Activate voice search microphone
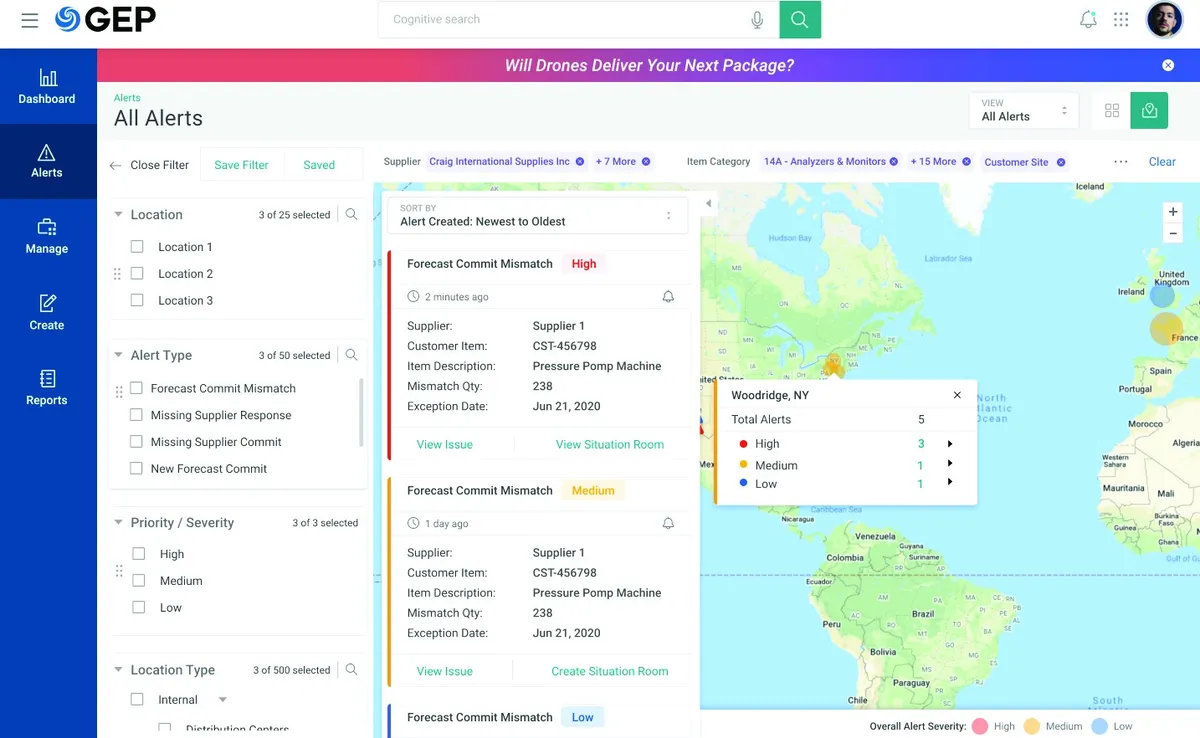 coord(757,19)
